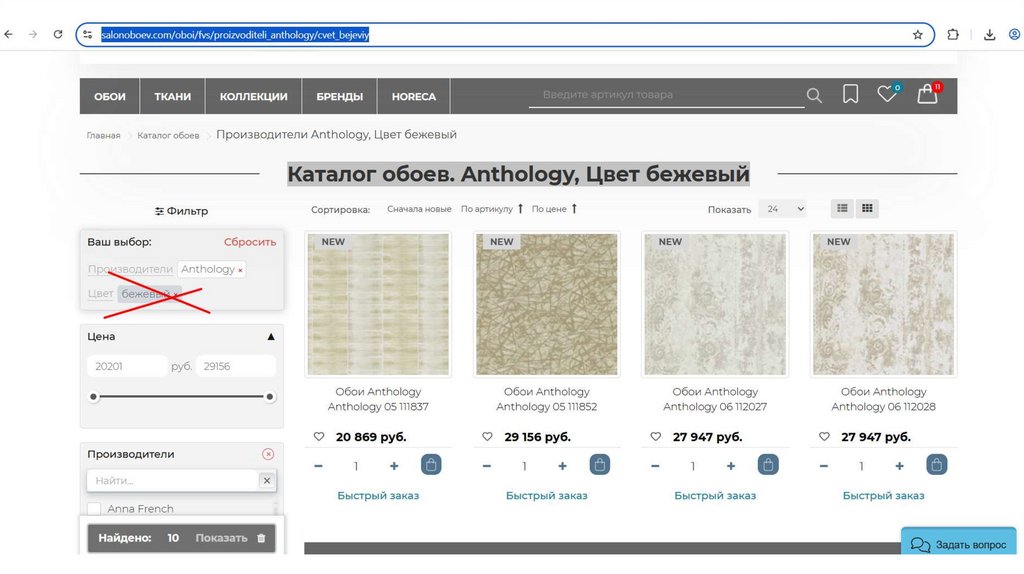This screenshot has height=574, width=1024.
Task: Sort by Сначала новые
Action: (419, 209)
